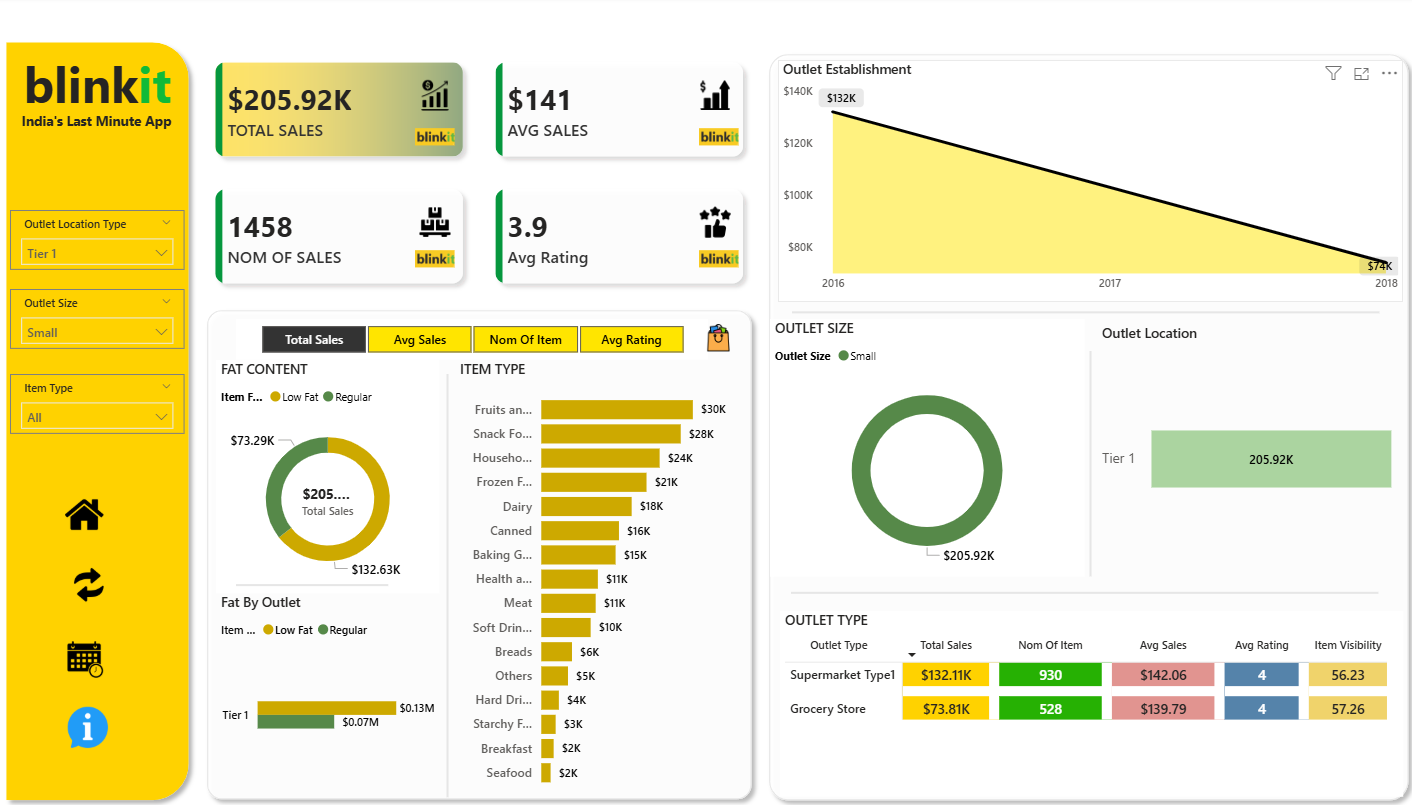Sort table by Nom Of Item column header
Screen dimensions: 1412x805
point(1050,645)
